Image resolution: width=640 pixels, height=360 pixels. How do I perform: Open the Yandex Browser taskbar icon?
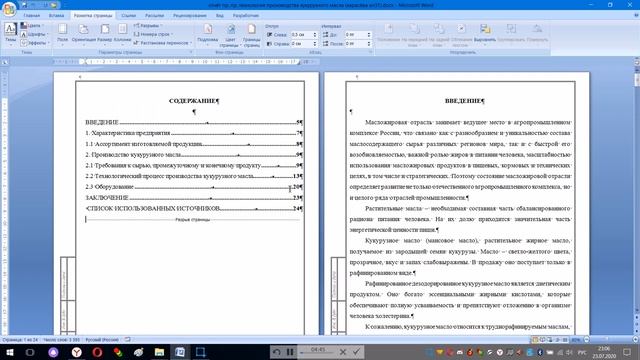pyautogui.click(x=76, y=352)
